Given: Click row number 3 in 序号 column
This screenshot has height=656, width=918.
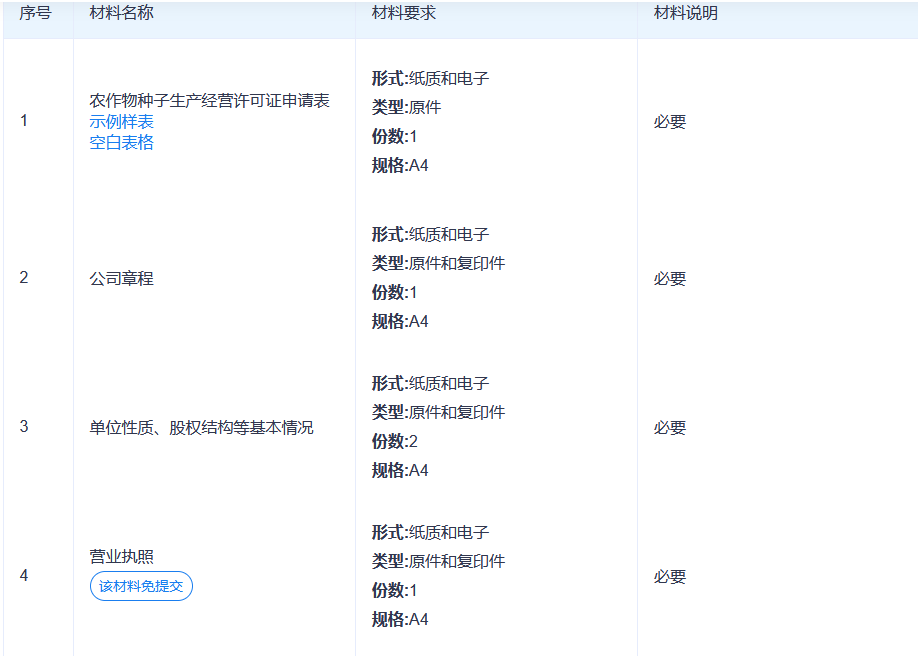Looking at the screenshot, I should click(23, 426).
